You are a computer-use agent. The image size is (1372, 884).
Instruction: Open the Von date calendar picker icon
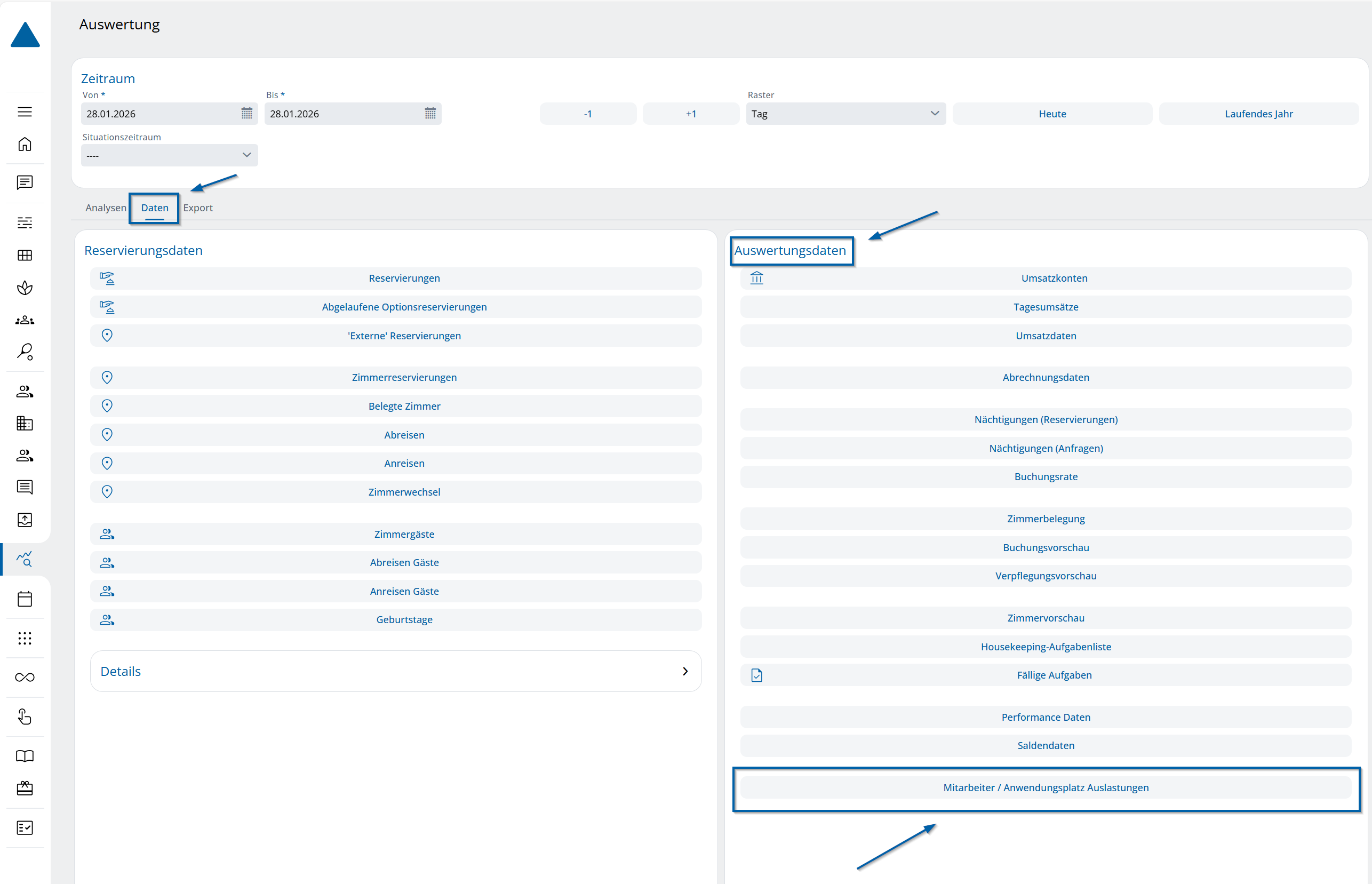click(247, 114)
